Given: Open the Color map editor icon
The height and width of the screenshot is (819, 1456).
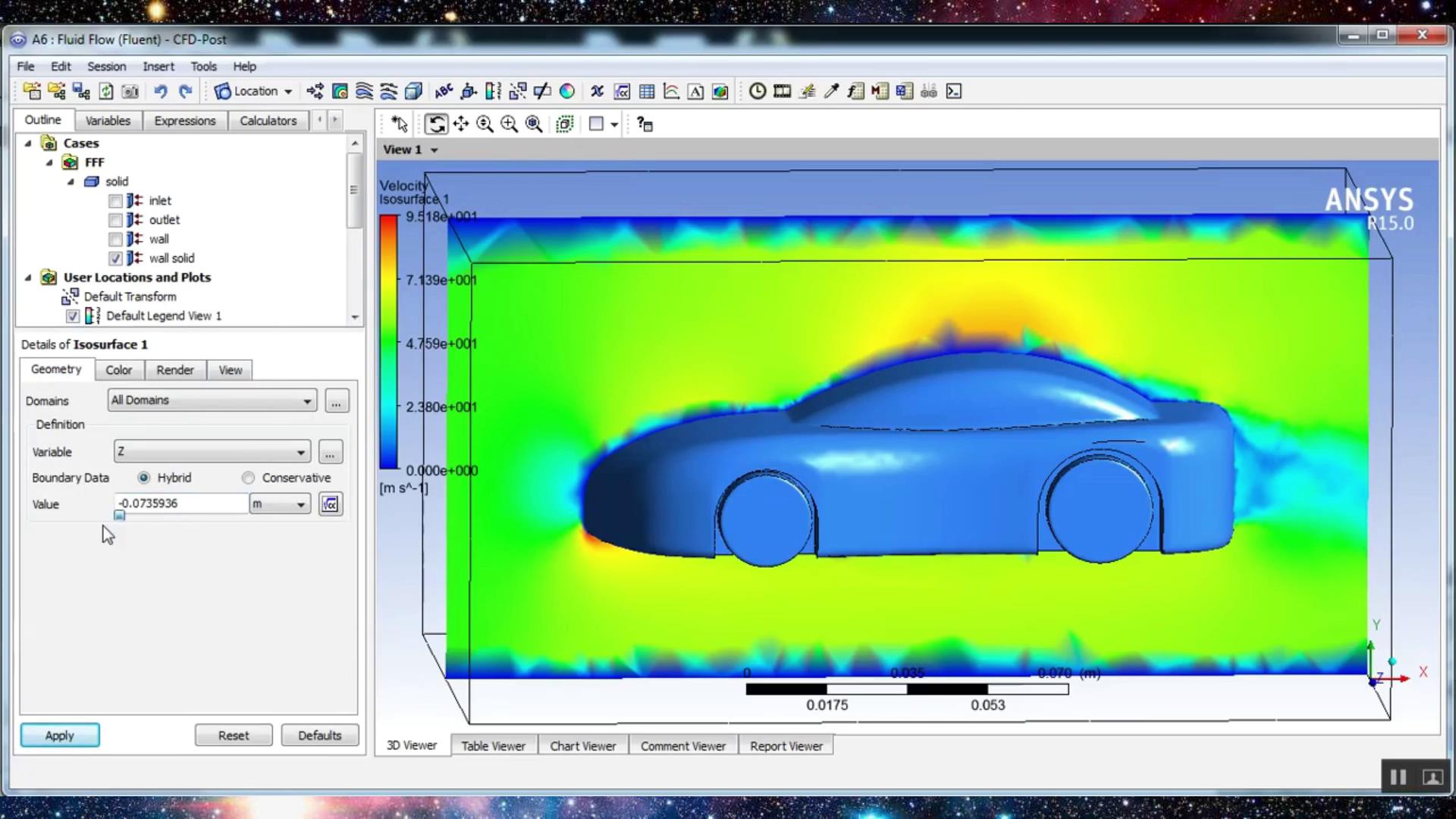Looking at the screenshot, I should pyautogui.click(x=566, y=92).
